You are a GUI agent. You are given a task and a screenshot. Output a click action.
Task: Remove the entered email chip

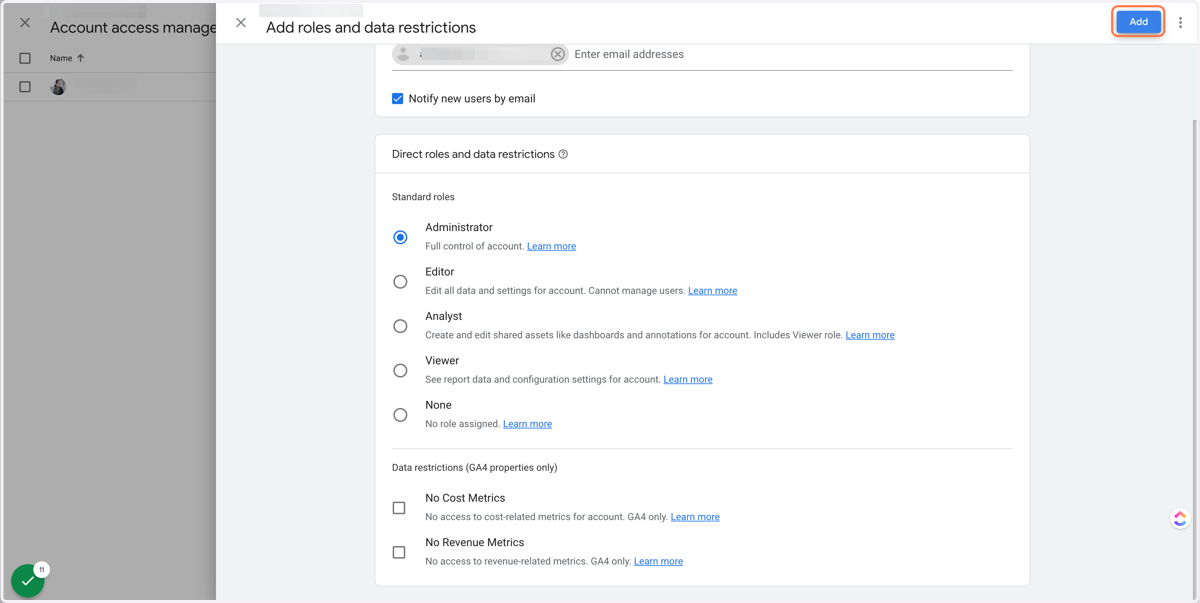(x=558, y=54)
